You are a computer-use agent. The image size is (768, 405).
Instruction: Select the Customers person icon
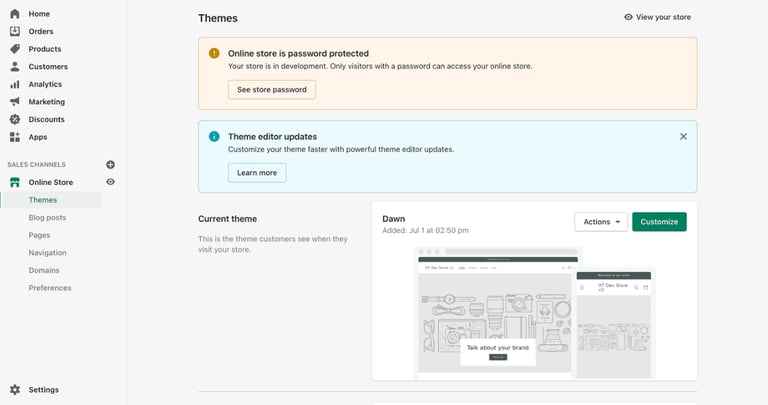(15, 67)
